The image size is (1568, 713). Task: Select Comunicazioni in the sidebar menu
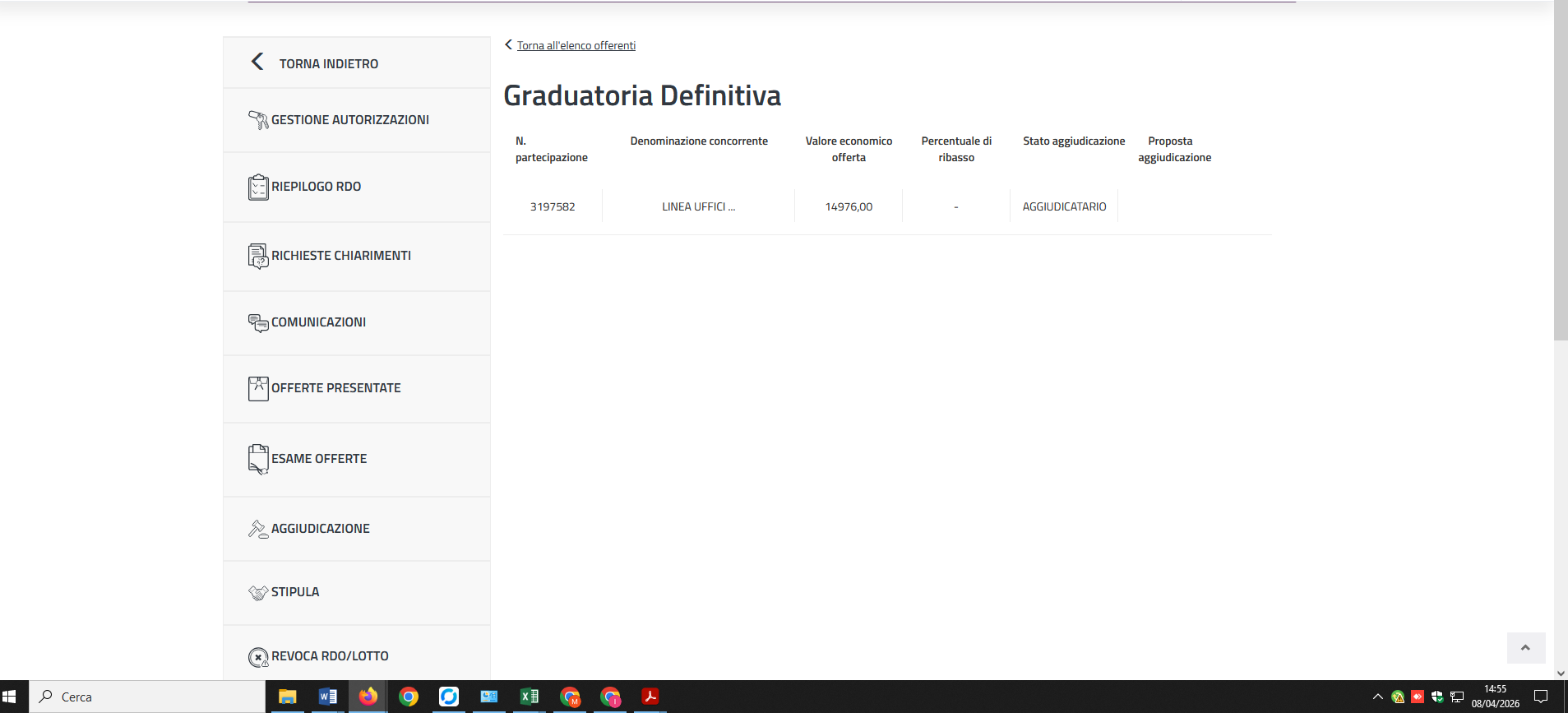tap(318, 322)
